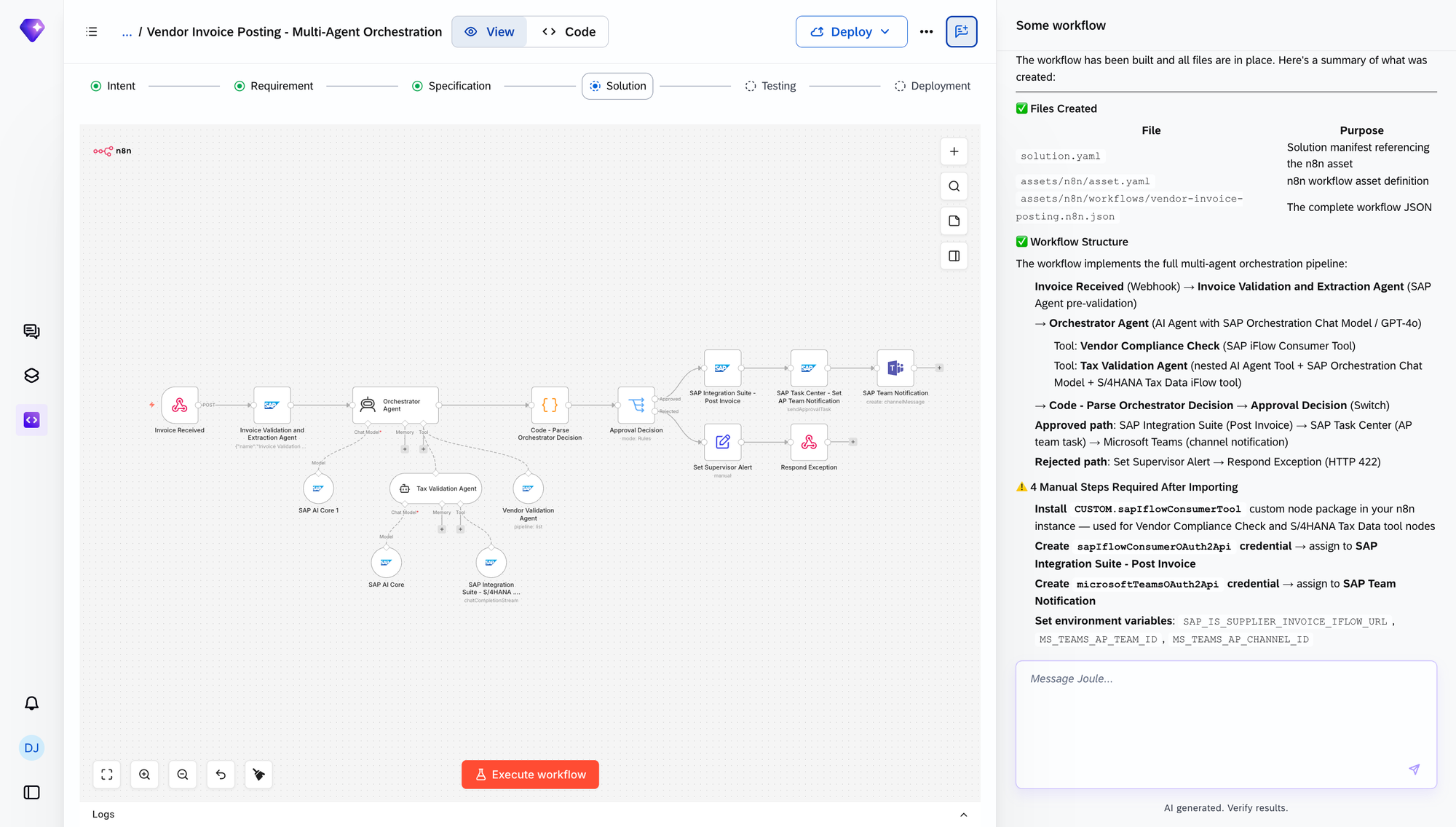The height and width of the screenshot is (827, 1456).
Task: Click the assets/n8n/asset.yaml file name
Action: (1085, 181)
